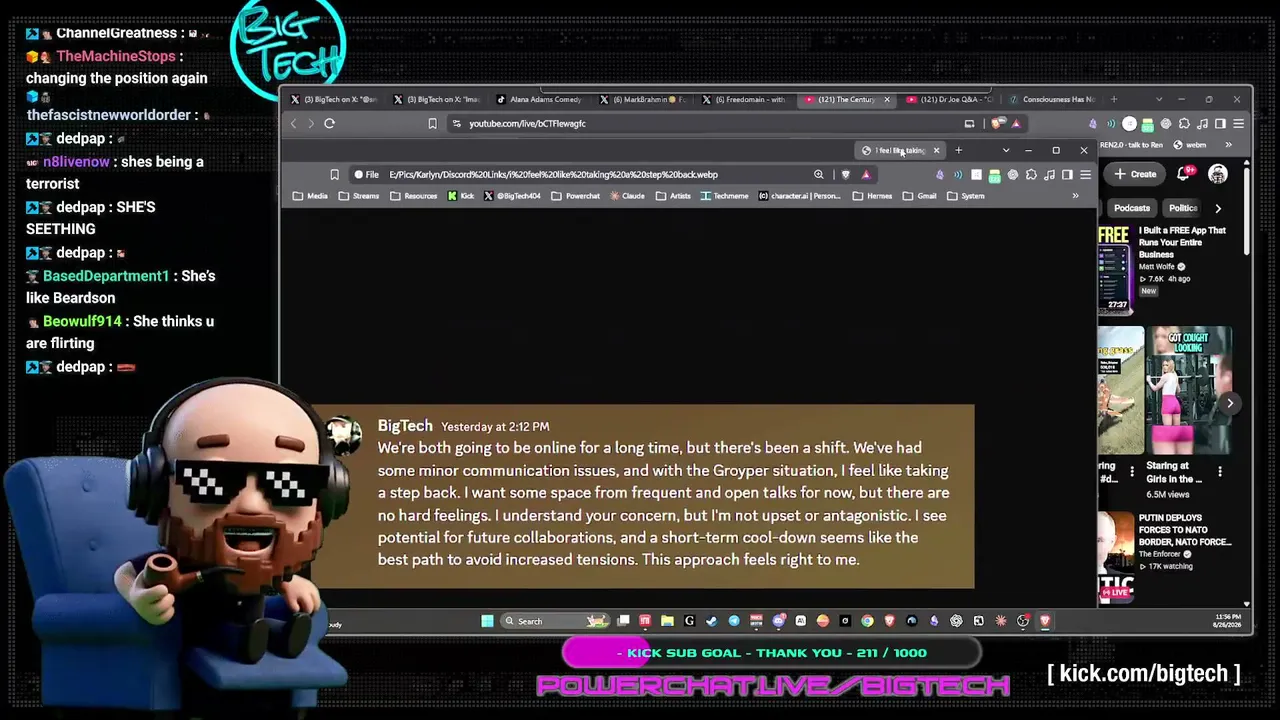This screenshot has height=720, width=1280.
Task: Click the bookmark icon beside the File address
Action: [x=334, y=175]
